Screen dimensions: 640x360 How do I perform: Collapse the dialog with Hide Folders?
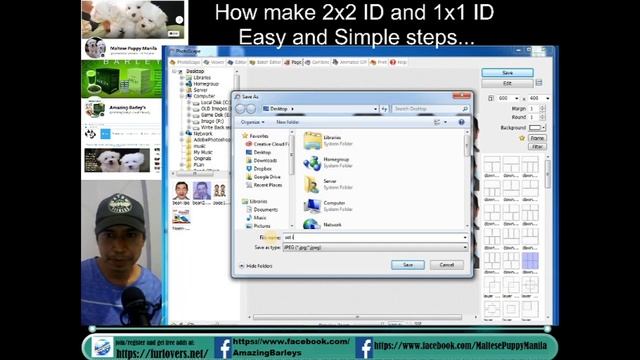coord(256,266)
